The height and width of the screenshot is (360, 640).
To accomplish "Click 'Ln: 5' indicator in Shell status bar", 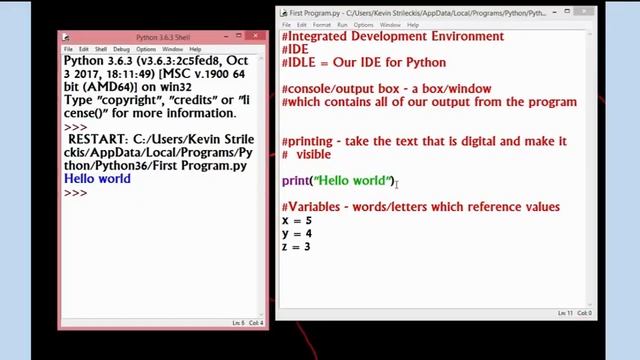I will [x=238, y=323].
